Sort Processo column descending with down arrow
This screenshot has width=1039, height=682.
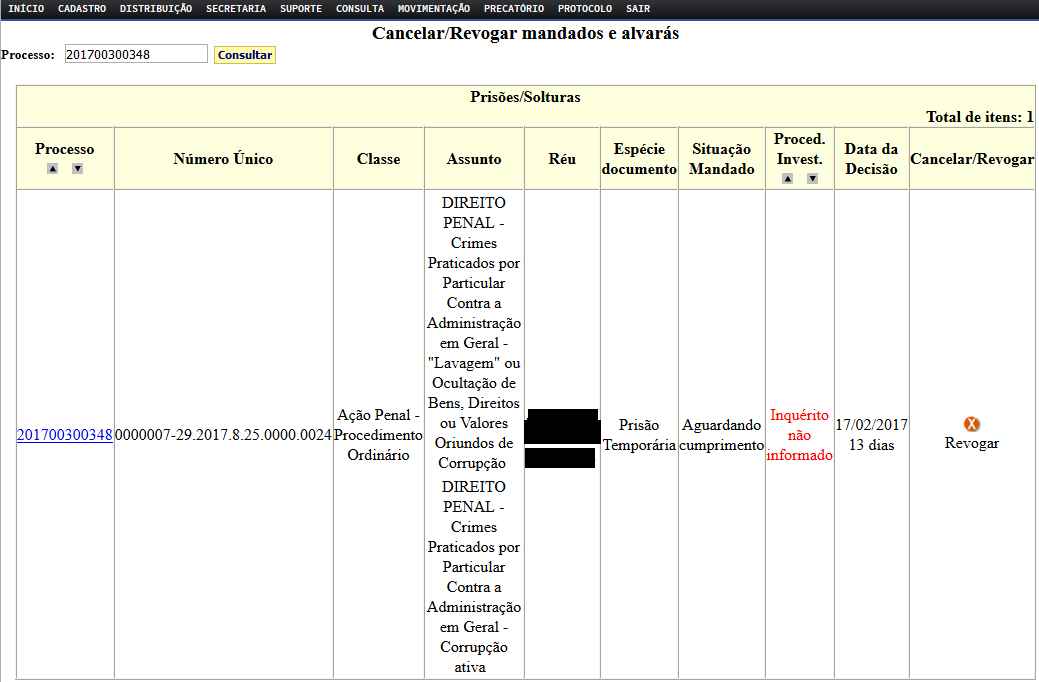77,169
